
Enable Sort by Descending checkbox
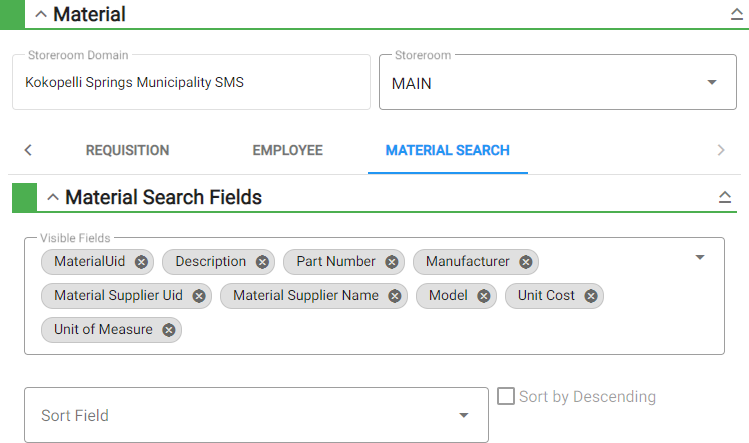(506, 396)
